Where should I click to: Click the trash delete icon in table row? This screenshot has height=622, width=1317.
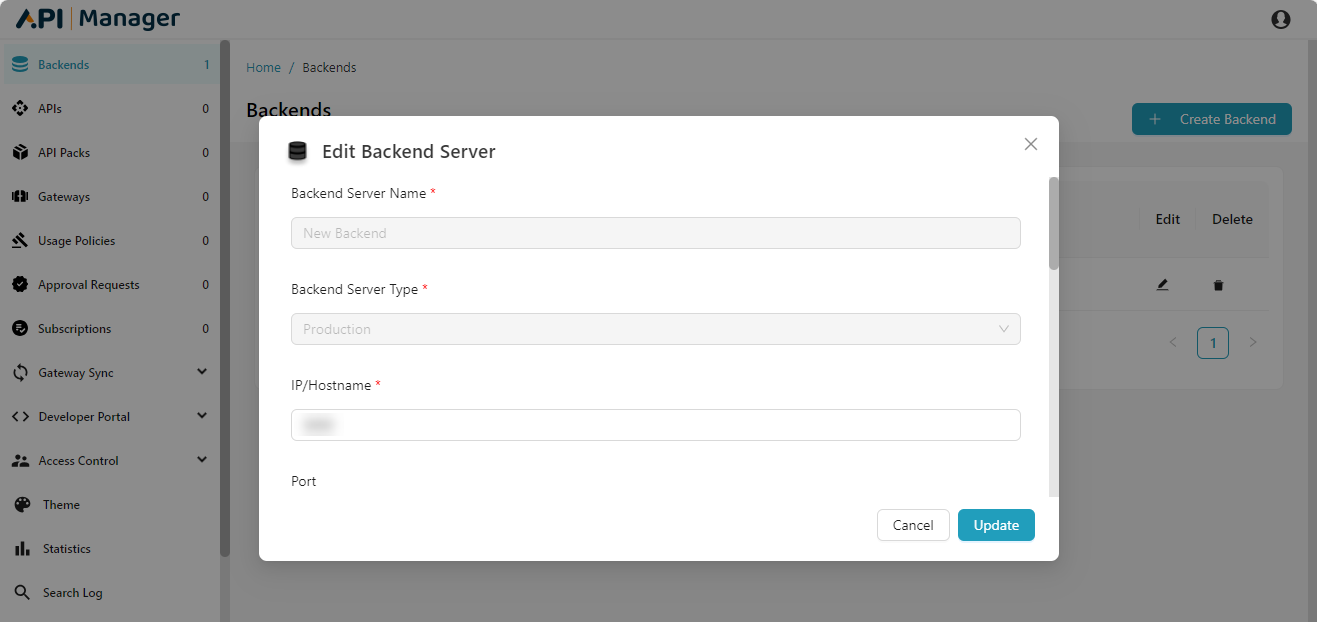coord(1218,286)
